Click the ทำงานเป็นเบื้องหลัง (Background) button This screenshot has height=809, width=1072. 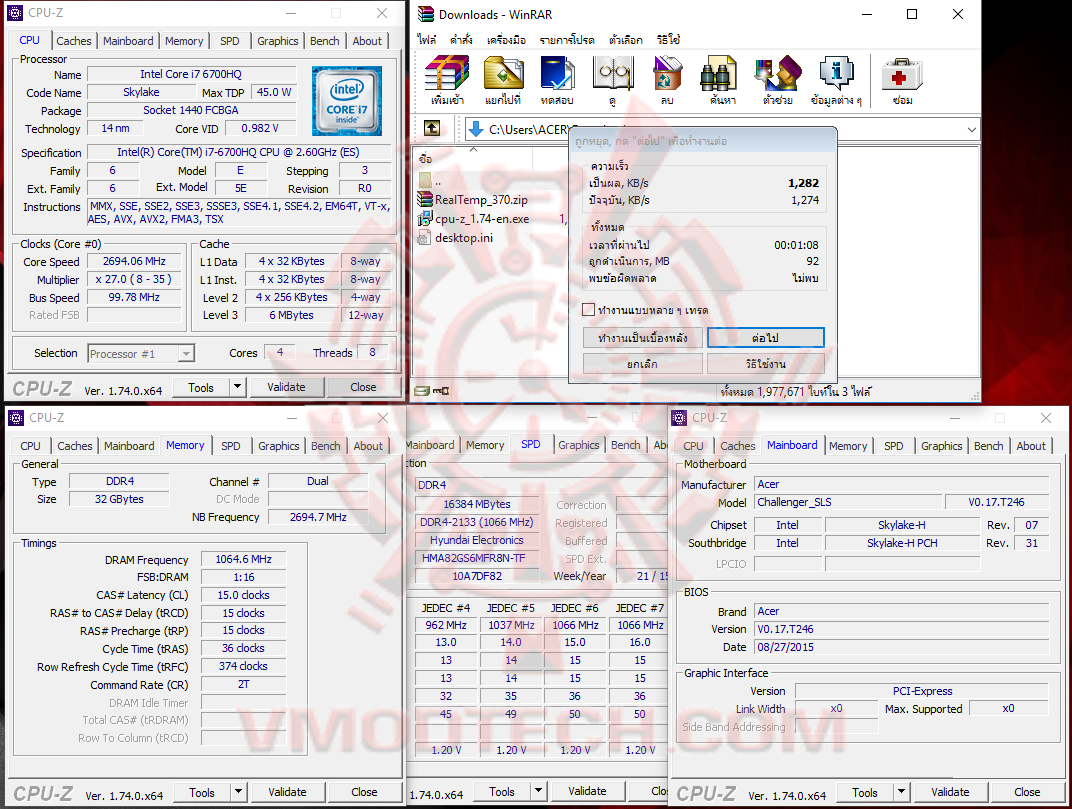tap(642, 338)
